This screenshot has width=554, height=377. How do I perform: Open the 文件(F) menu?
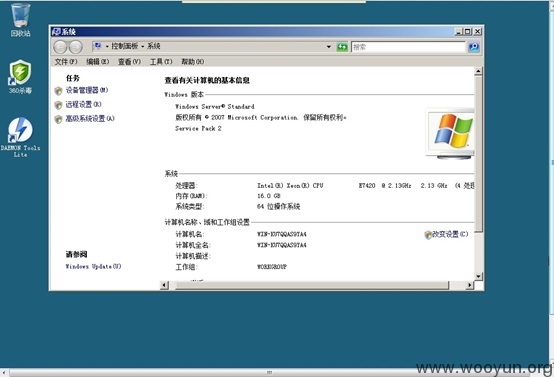point(66,61)
